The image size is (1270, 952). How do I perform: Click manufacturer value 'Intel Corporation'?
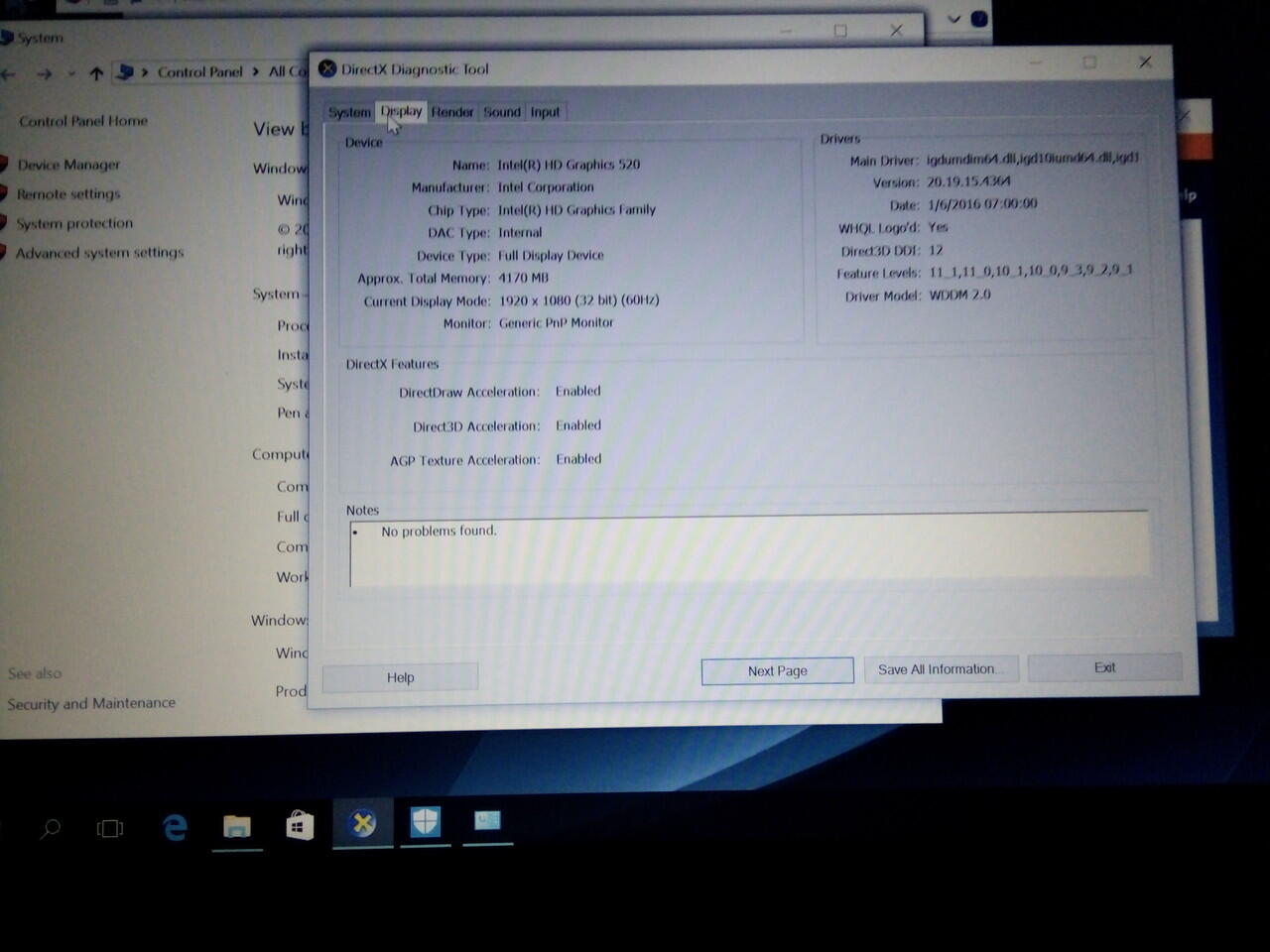[x=546, y=187]
